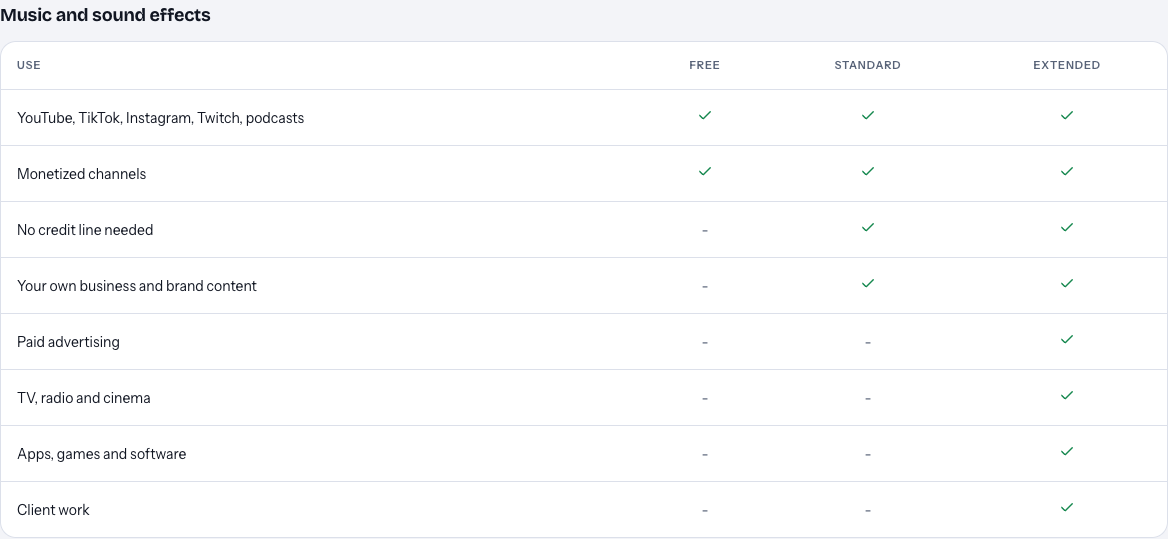Click the Music and sound effects heading
Viewport: 1168px width, 539px height.
click(106, 15)
